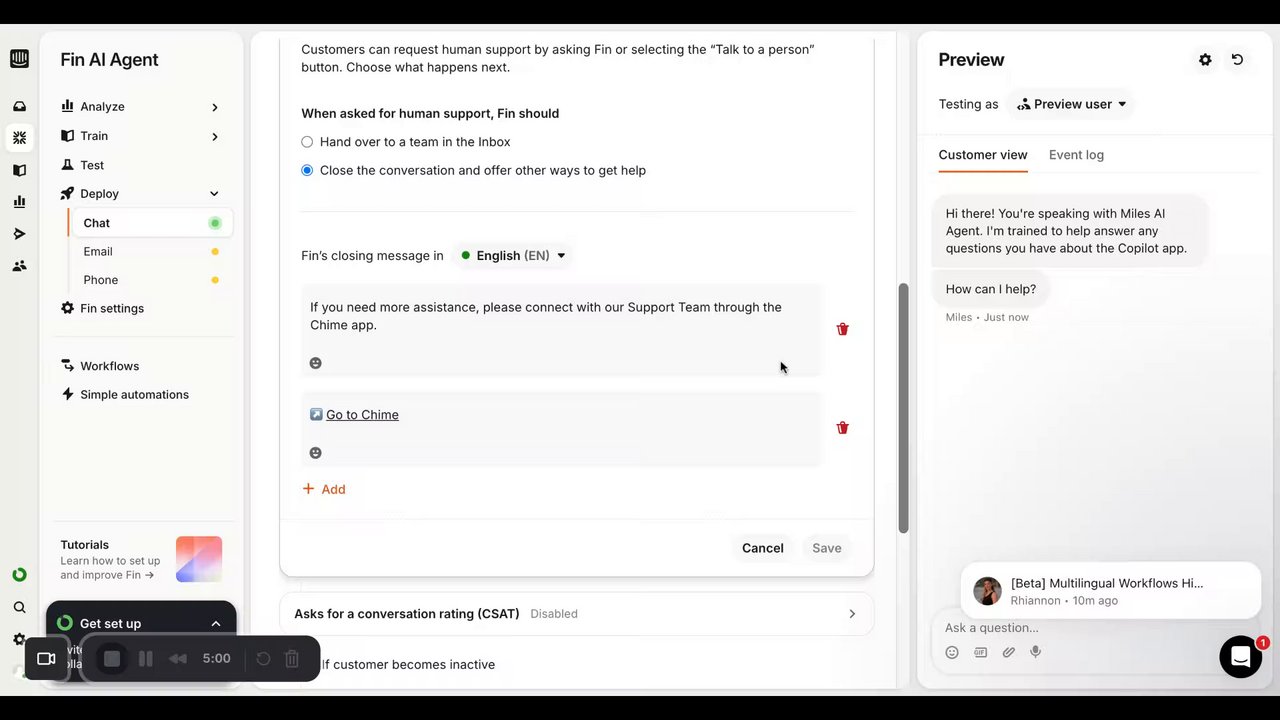
Task: Click Add to insert another message
Action: coord(324,489)
